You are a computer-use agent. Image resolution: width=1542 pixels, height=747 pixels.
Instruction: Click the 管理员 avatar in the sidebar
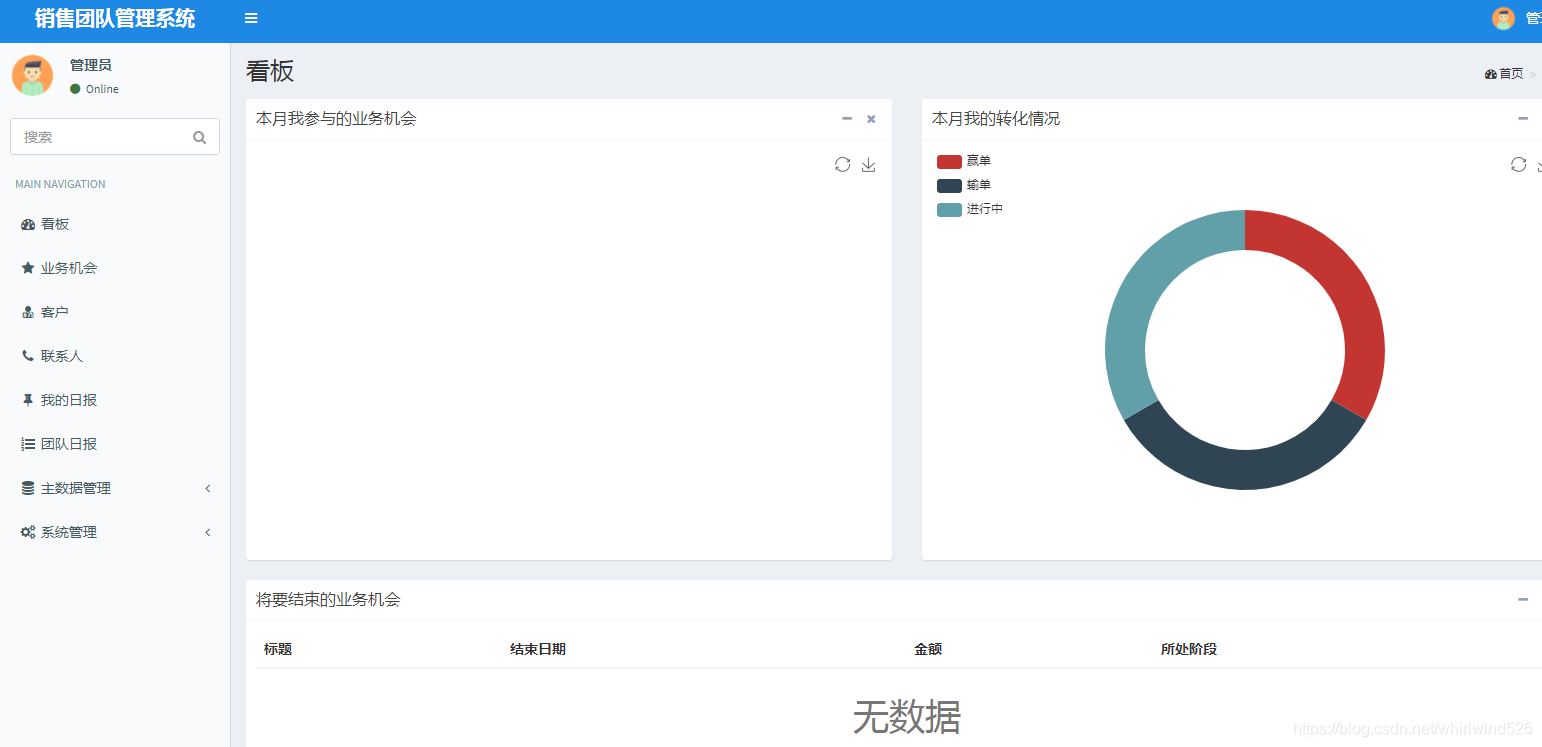tap(32, 76)
